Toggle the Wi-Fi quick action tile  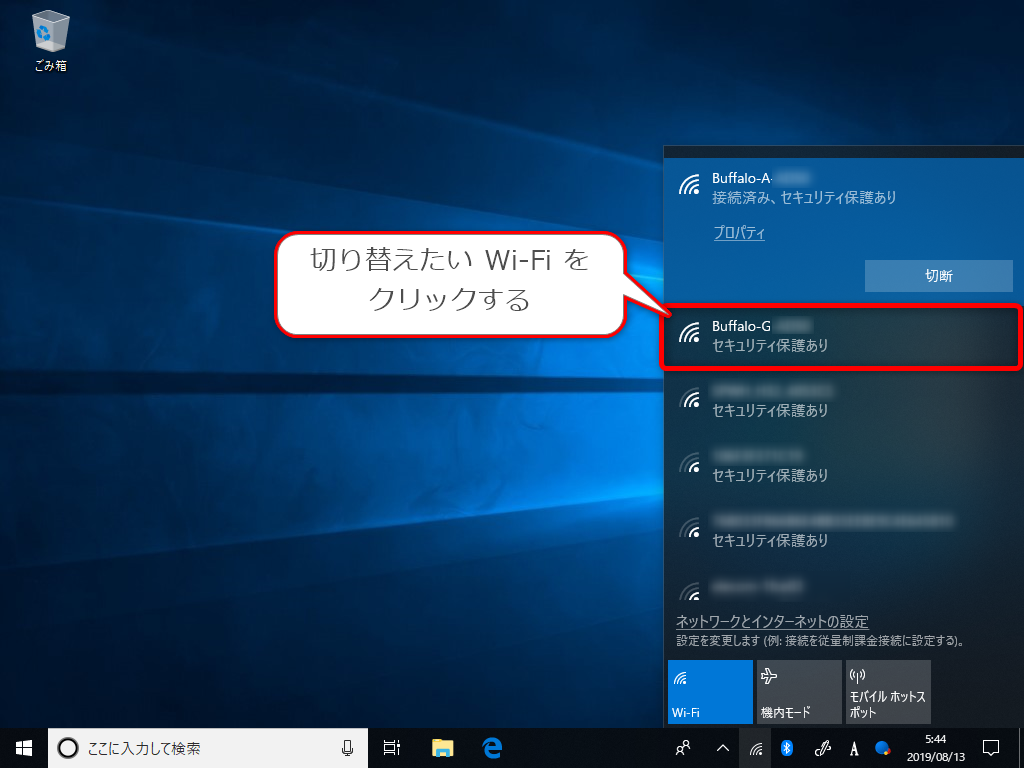point(709,692)
